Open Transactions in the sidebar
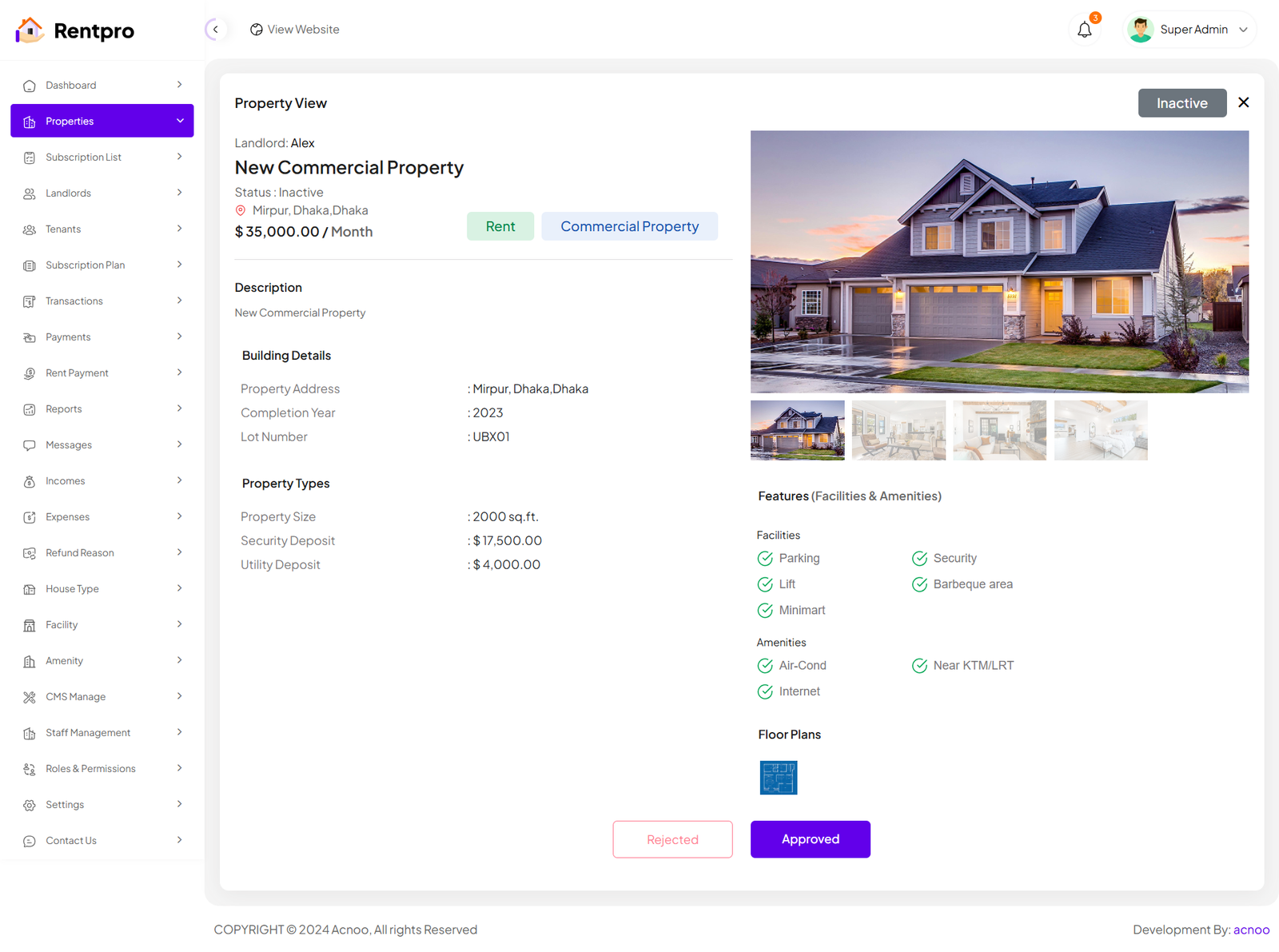 [74, 301]
